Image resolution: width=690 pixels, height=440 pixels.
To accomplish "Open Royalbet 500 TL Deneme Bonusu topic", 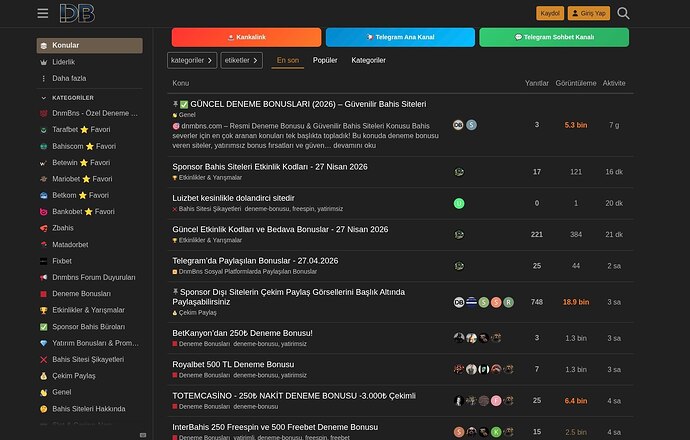I will click(233, 364).
